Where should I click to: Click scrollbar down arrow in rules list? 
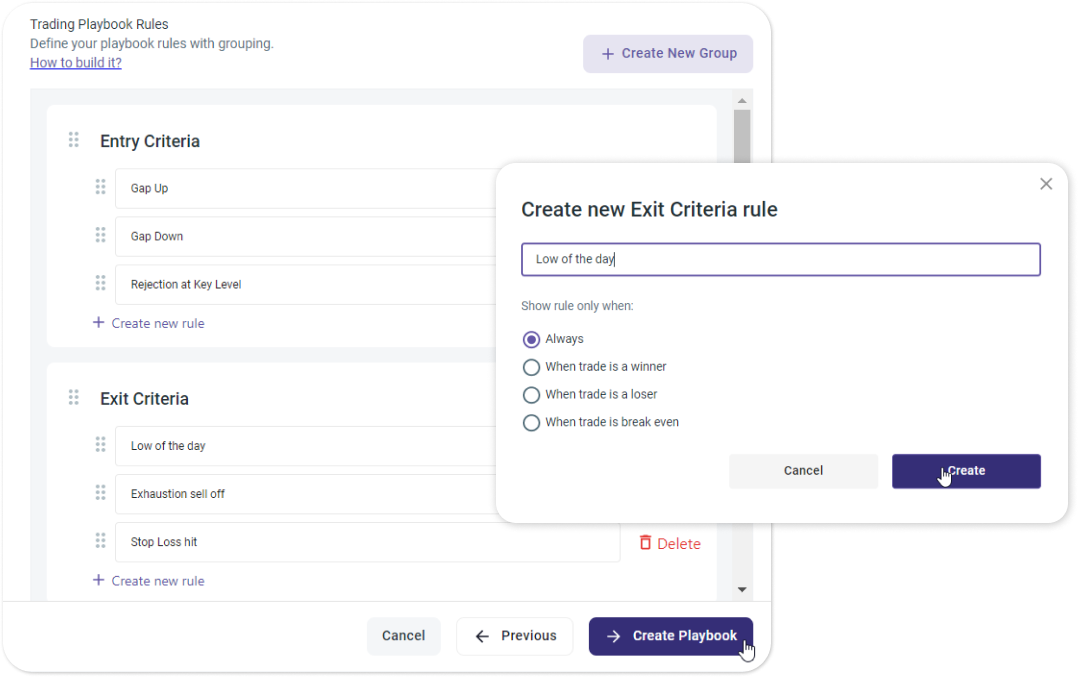pos(741,590)
